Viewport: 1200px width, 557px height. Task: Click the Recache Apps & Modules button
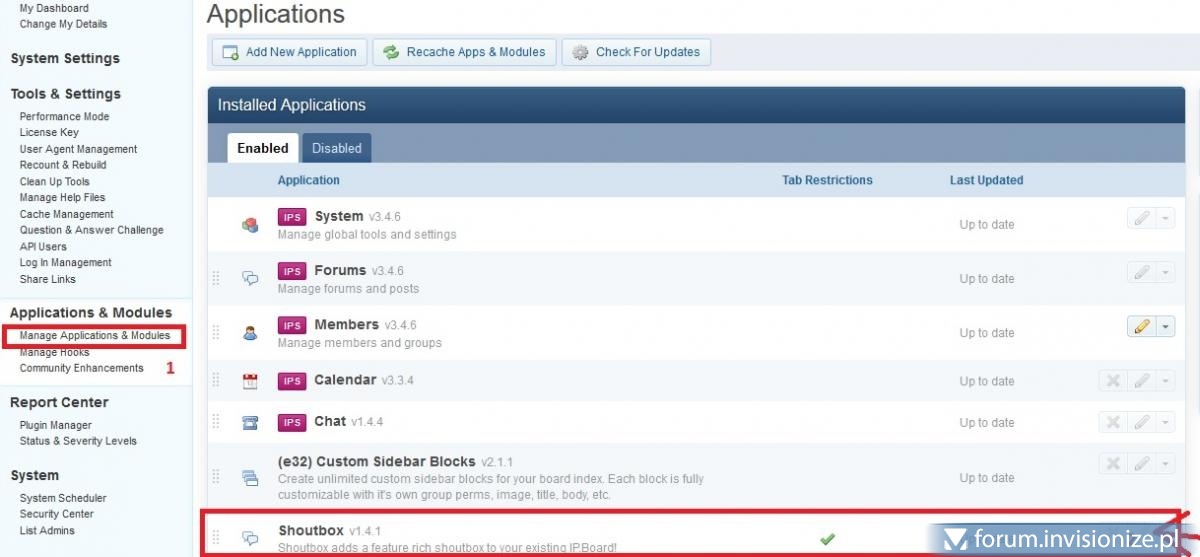coord(464,52)
